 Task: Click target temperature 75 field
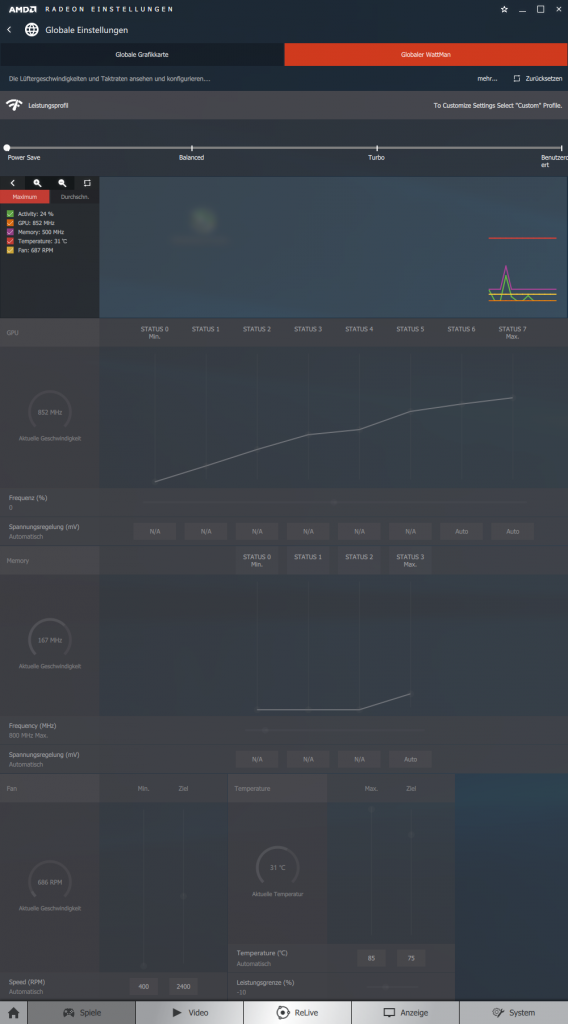pos(411,958)
